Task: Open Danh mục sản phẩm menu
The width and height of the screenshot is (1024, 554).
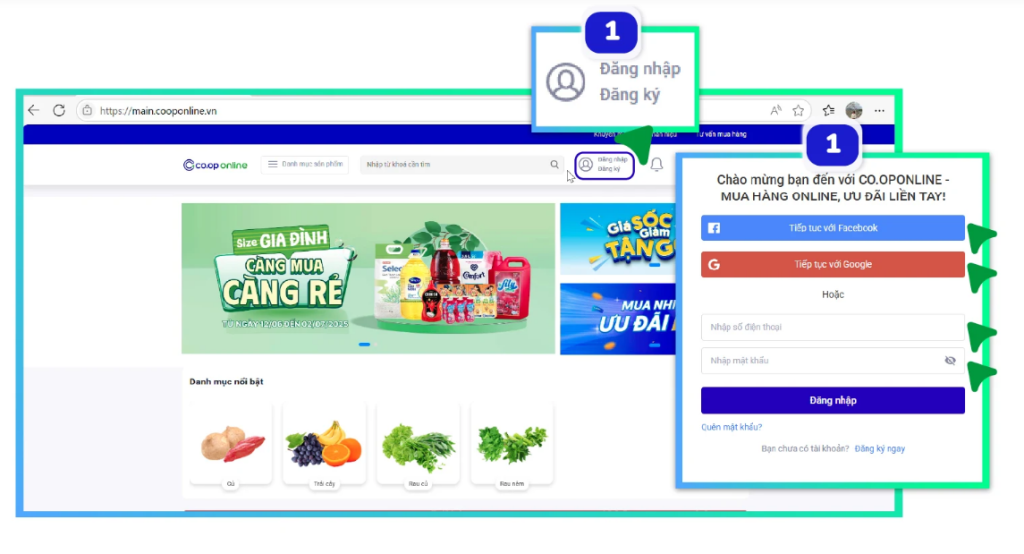Action: point(305,165)
